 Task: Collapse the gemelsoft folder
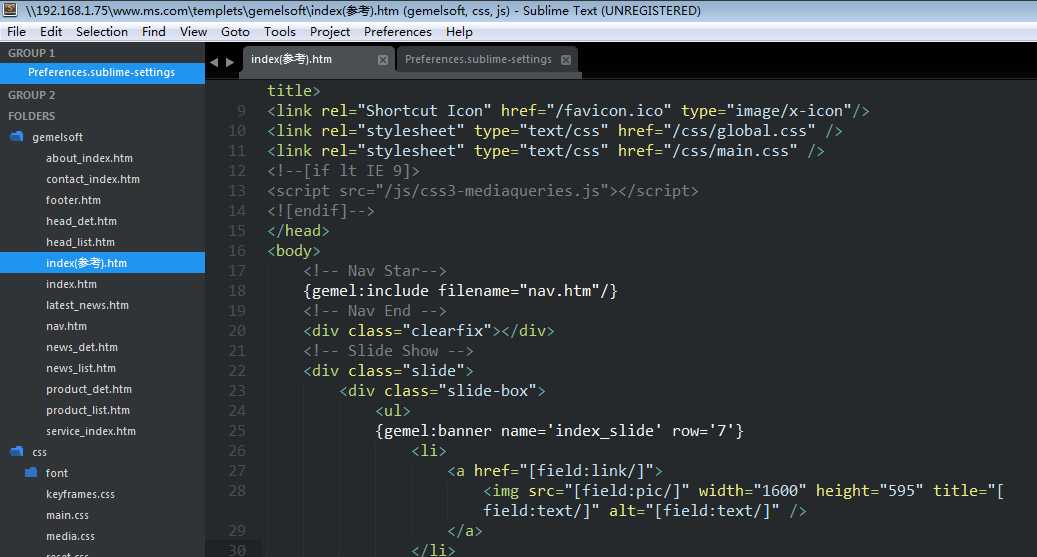[x=58, y=137]
